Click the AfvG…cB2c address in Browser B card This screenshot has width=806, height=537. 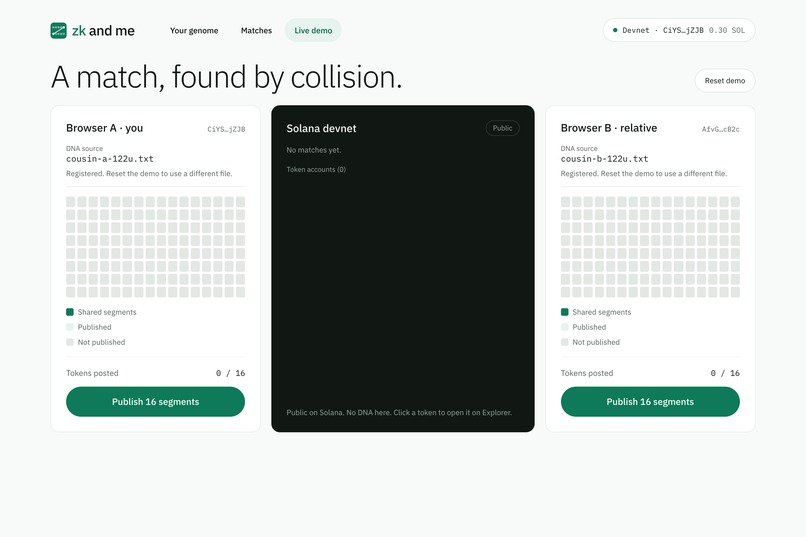(721, 129)
